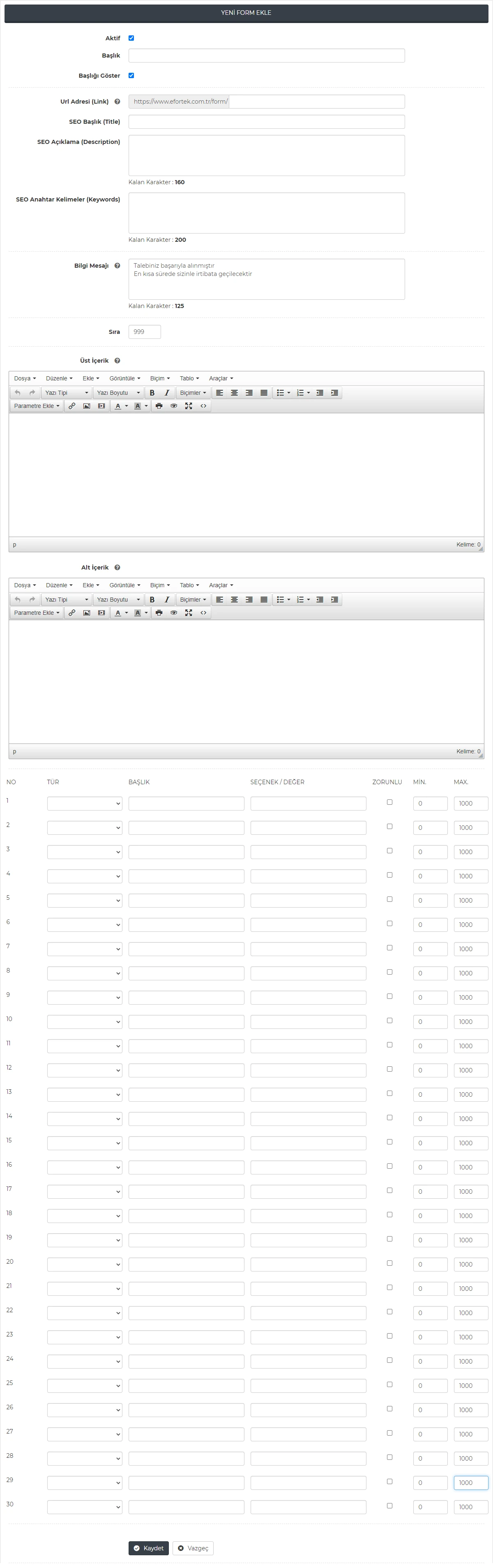Click the Kaydet button
This screenshot has width=493, height=1568.
click(148, 1548)
